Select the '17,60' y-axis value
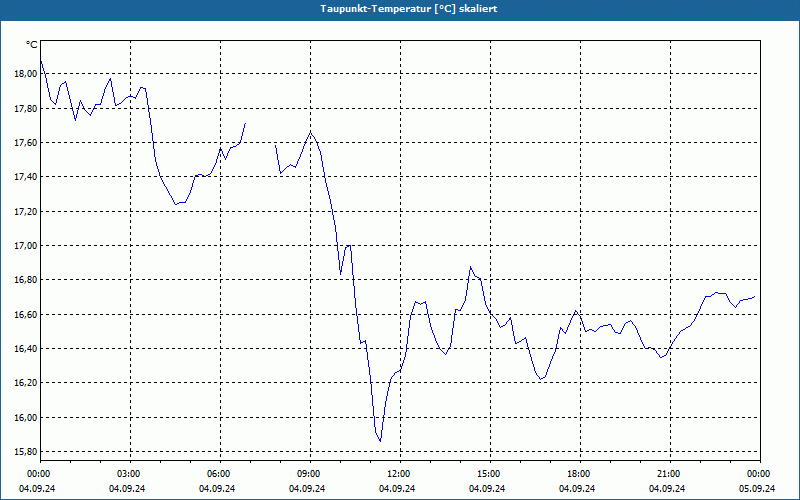The width and height of the screenshot is (800, 500). [27, 143]
